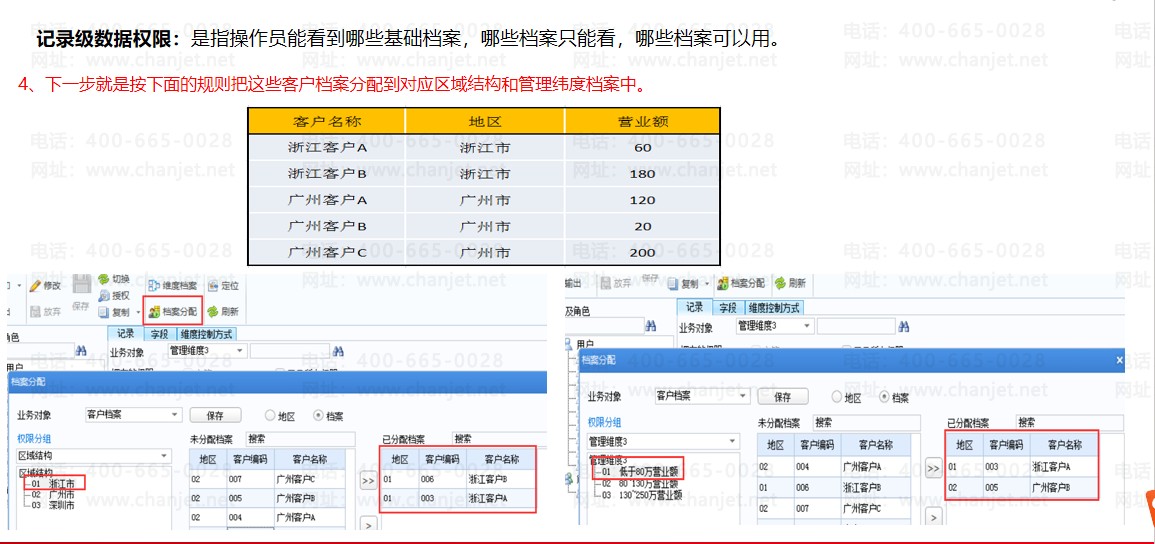The width and height of the screenshot is (1155, 544).
Task: Open 区域结构 dropdown under 权限分组
Action: tap(166, 456)
